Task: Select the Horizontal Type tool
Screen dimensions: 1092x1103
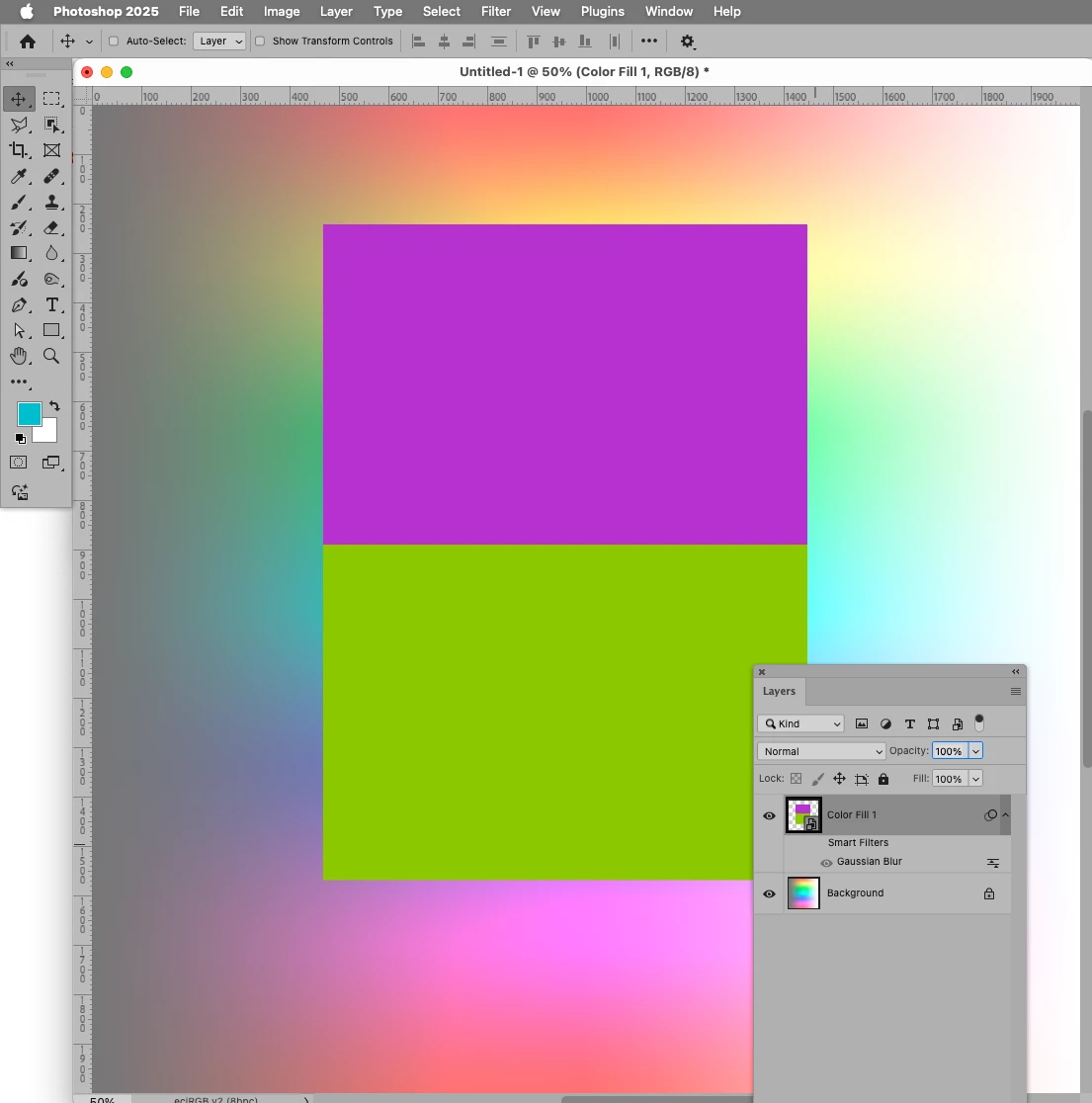Action: 51,304
